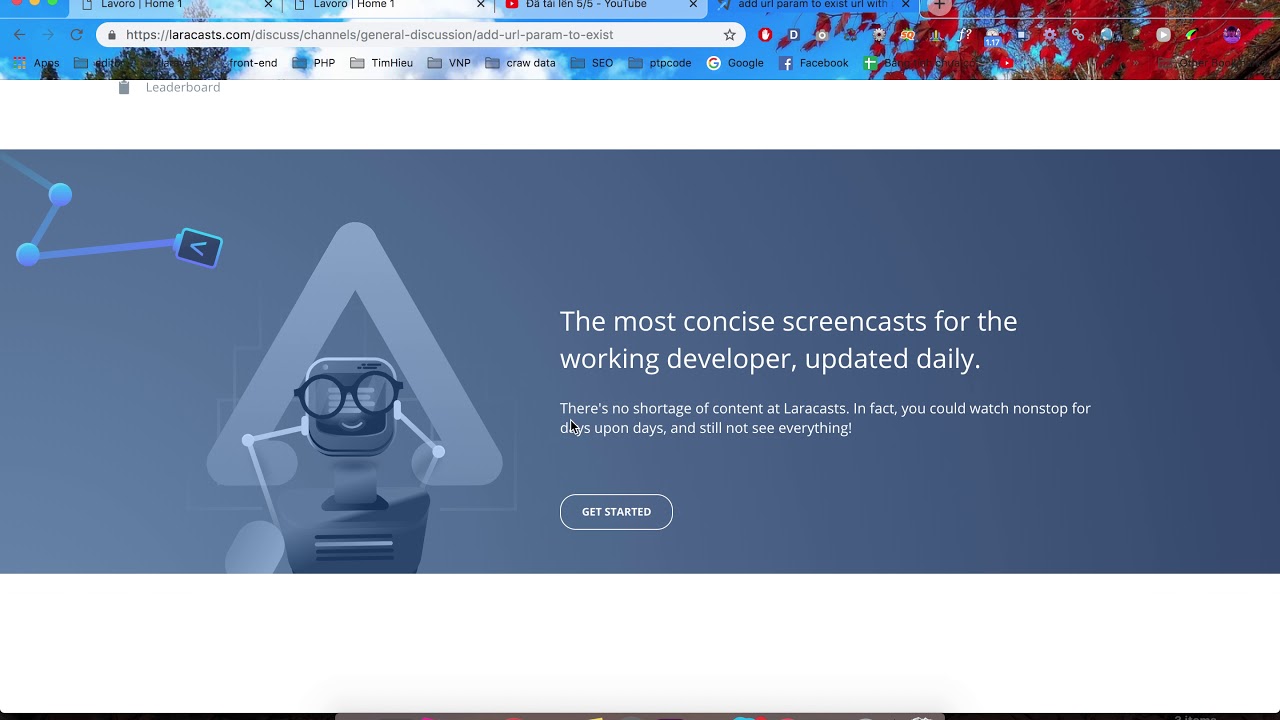Image resolution: width=1280 pixels, height=720 pixels.
Task: Click the padlock icon in address bar
Action: (111, 35)
